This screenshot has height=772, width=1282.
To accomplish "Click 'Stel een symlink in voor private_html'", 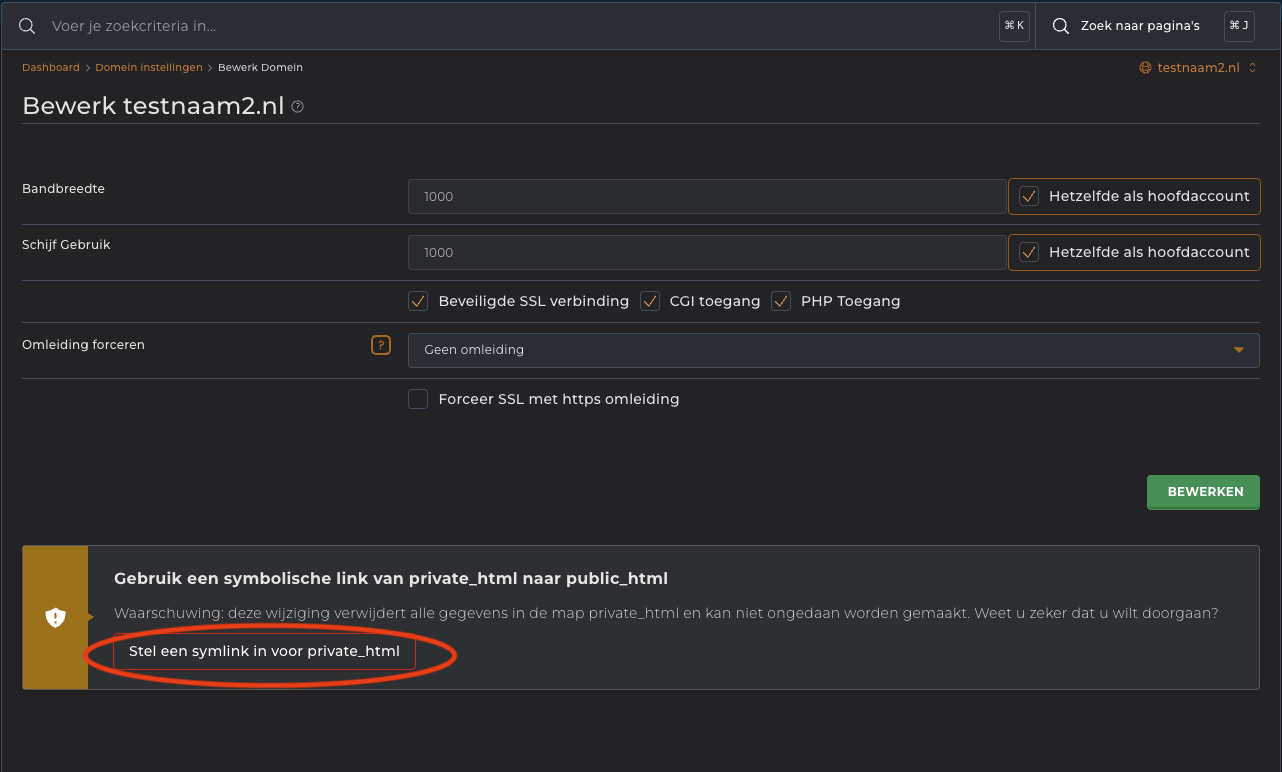I will 264,651.
